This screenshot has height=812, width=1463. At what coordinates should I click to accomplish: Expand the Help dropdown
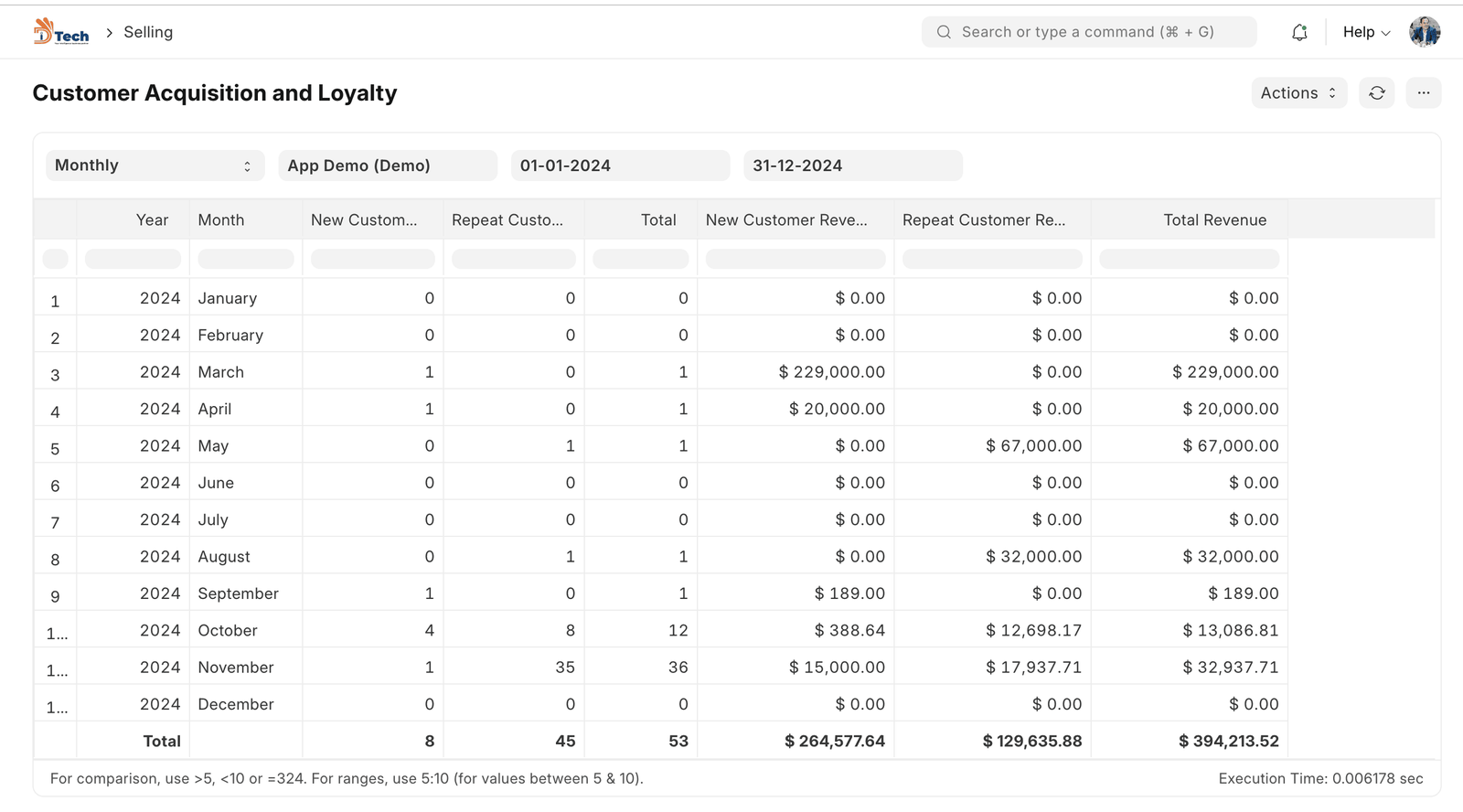[1366, 32]
